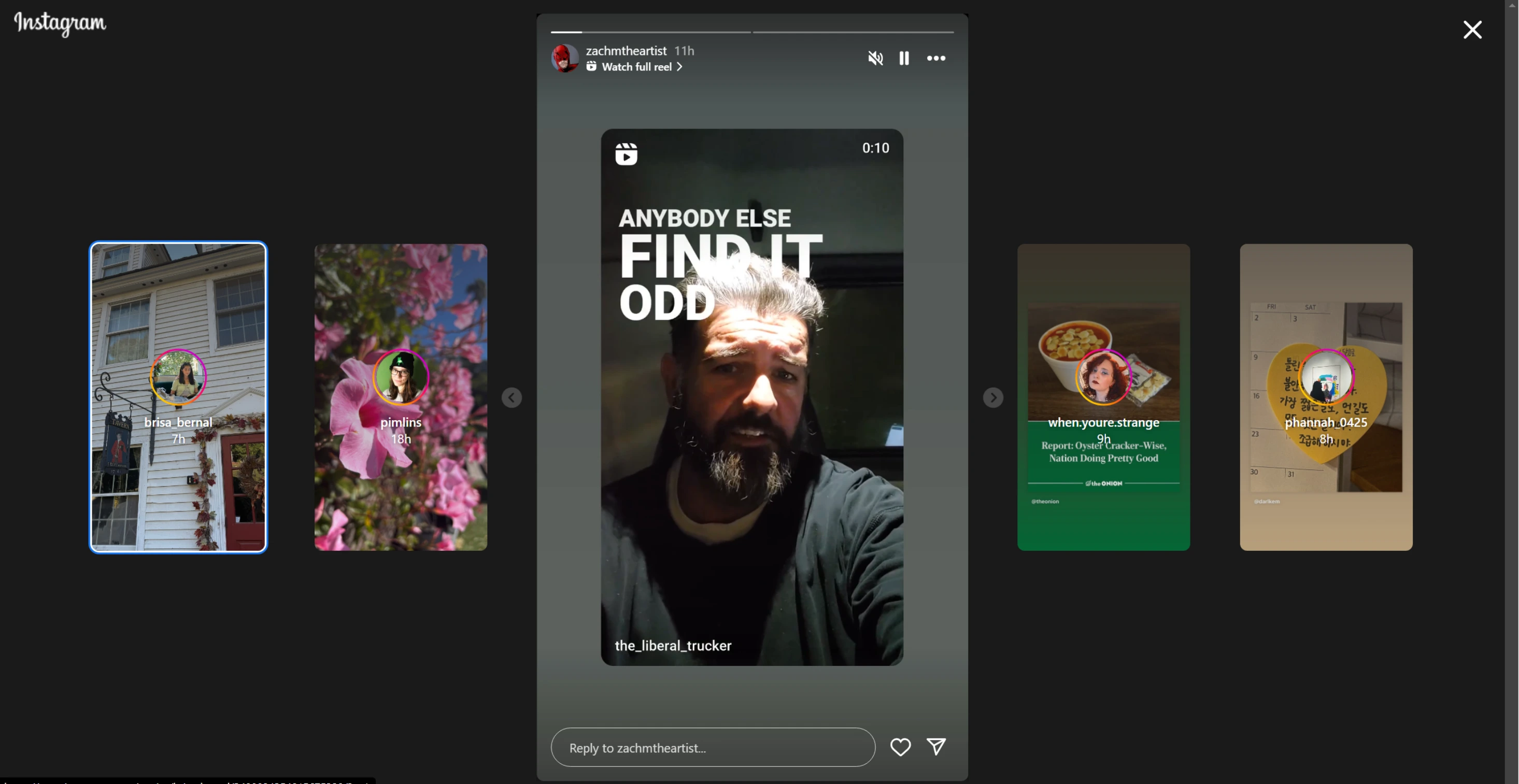Click the_liberal_trucker reel credit
This screenshot has width=1519, height=784.
(673, 646)
